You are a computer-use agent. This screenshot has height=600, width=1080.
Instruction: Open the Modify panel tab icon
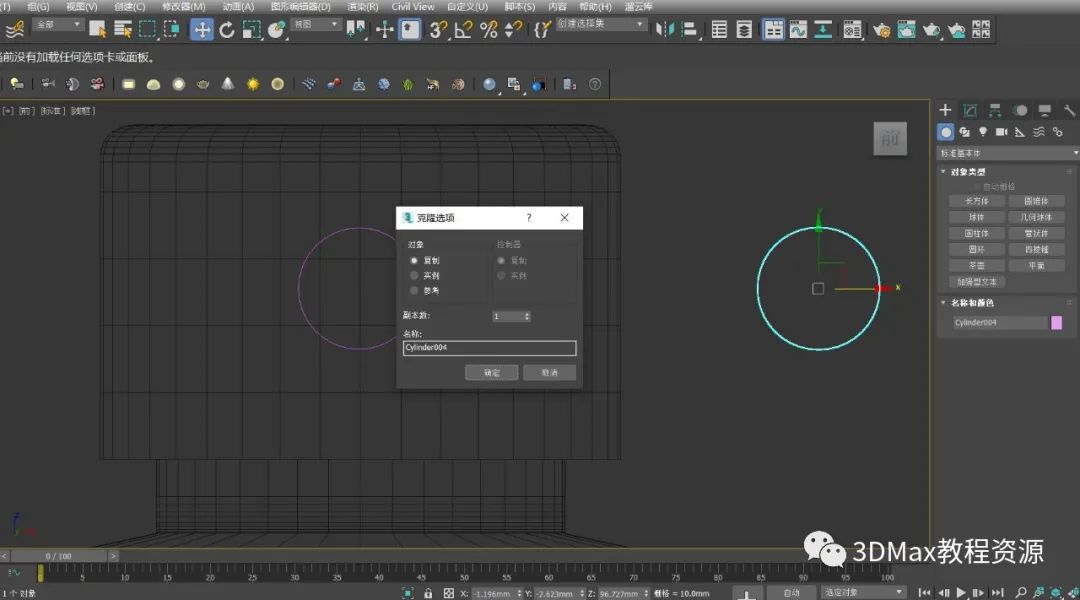(x=970, y=110)
